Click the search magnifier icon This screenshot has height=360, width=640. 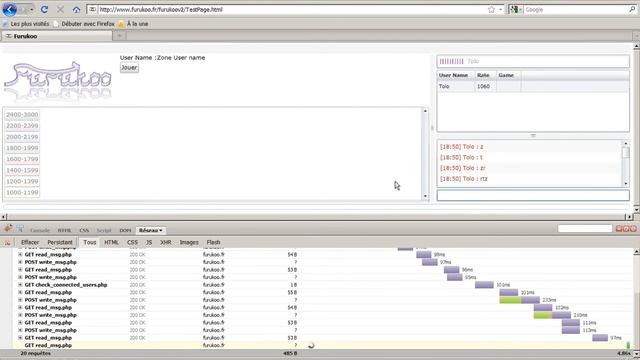click(x=632, y=9)
